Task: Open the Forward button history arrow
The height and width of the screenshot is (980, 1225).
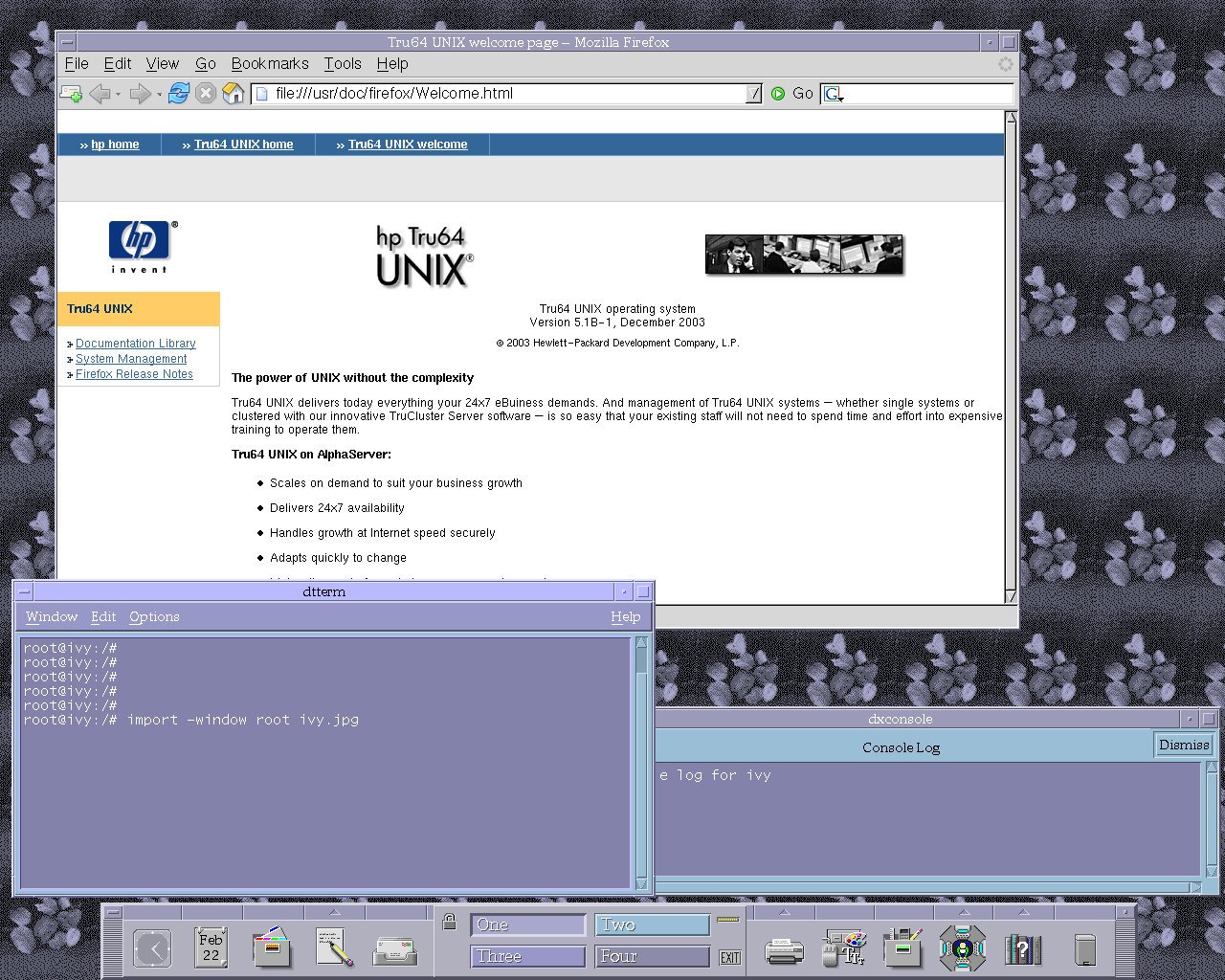Action: [x=159, y=94]
